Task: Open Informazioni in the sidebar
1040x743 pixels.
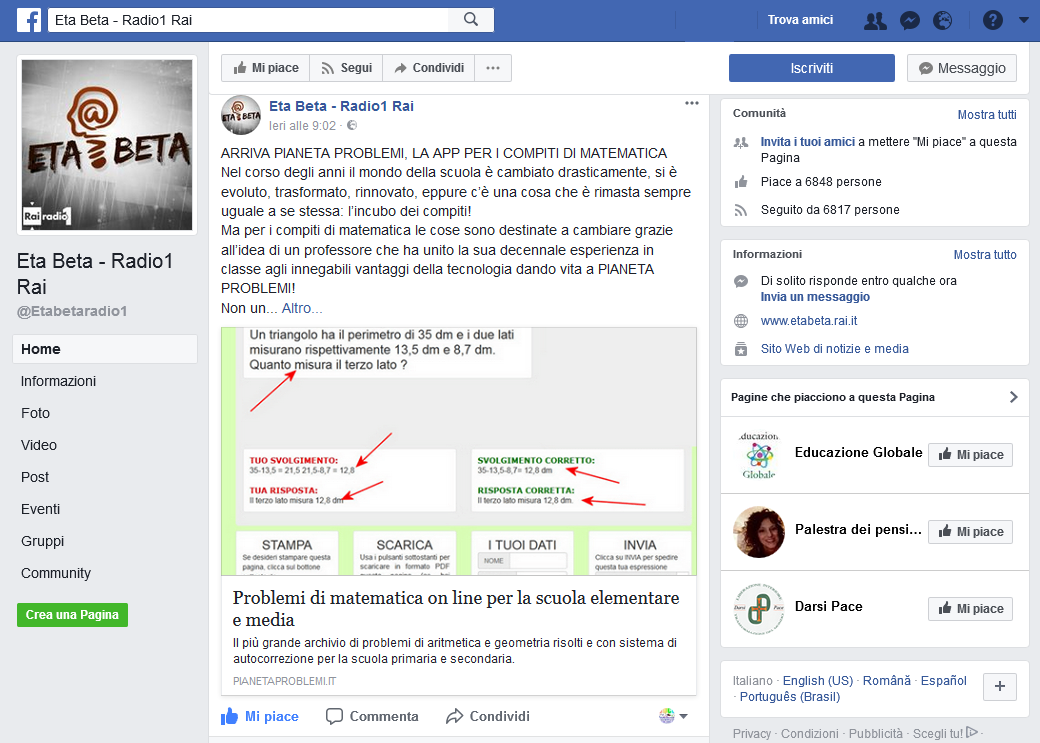Action: [x=58, y=381]
